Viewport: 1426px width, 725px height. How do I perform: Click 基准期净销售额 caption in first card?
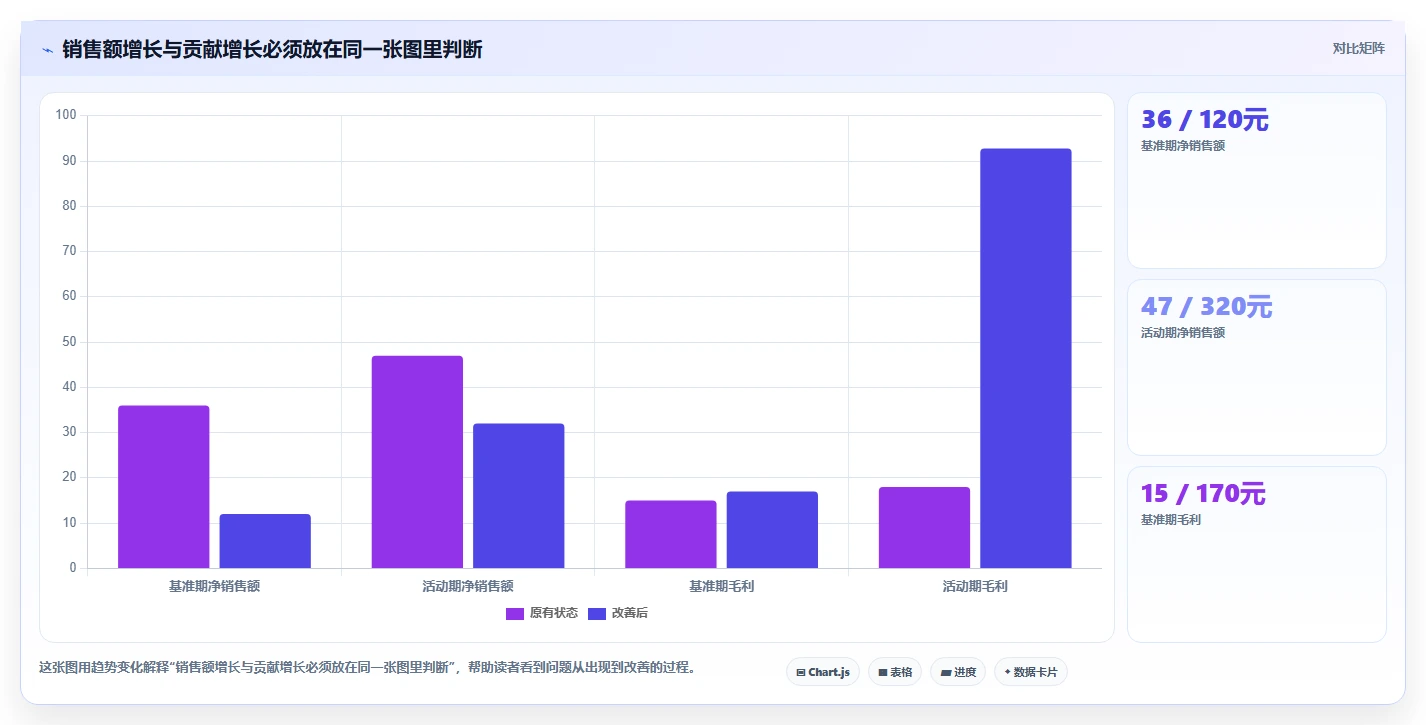click(x=1183, y=146)
